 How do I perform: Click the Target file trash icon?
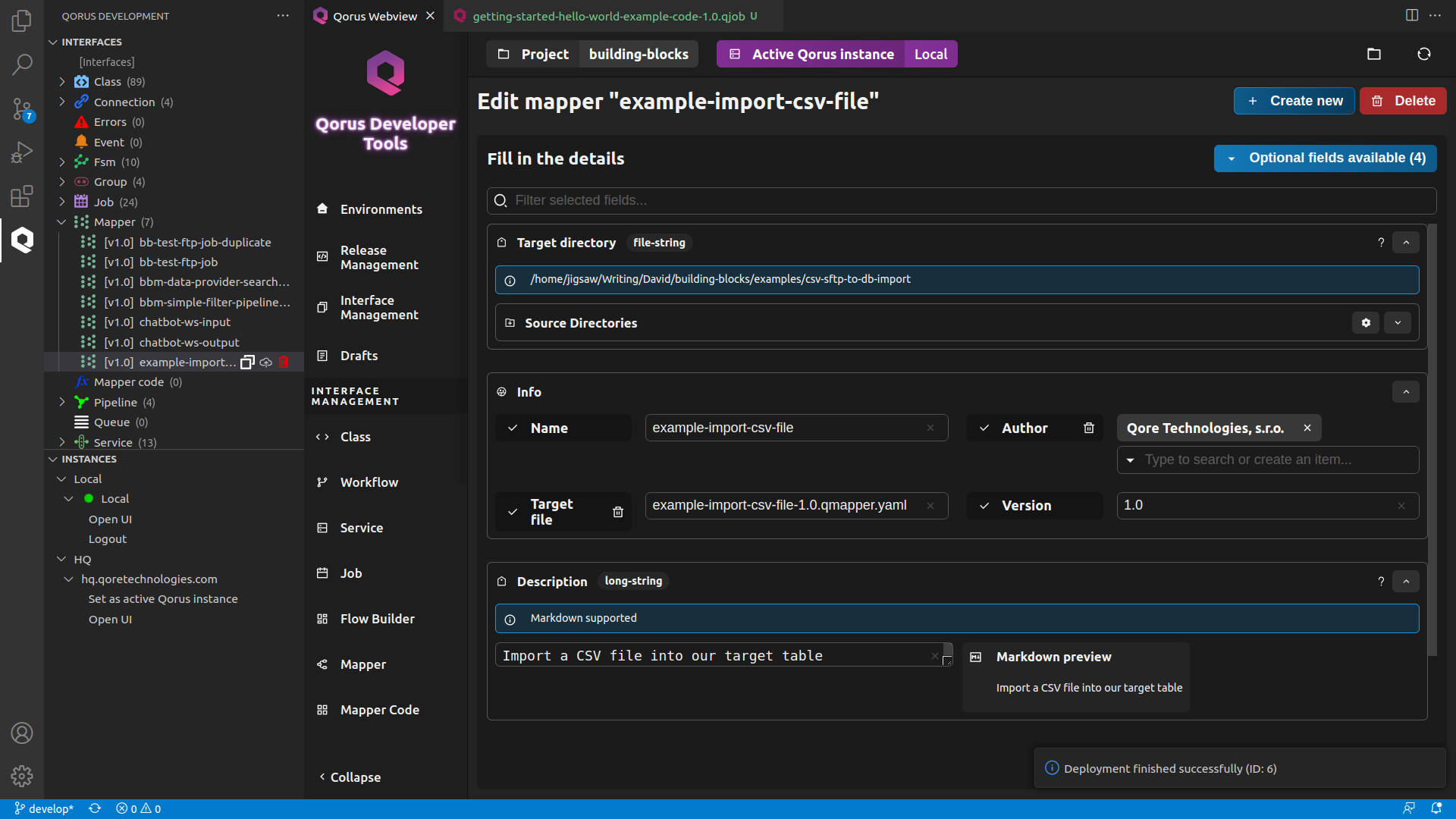coord(617,512)
